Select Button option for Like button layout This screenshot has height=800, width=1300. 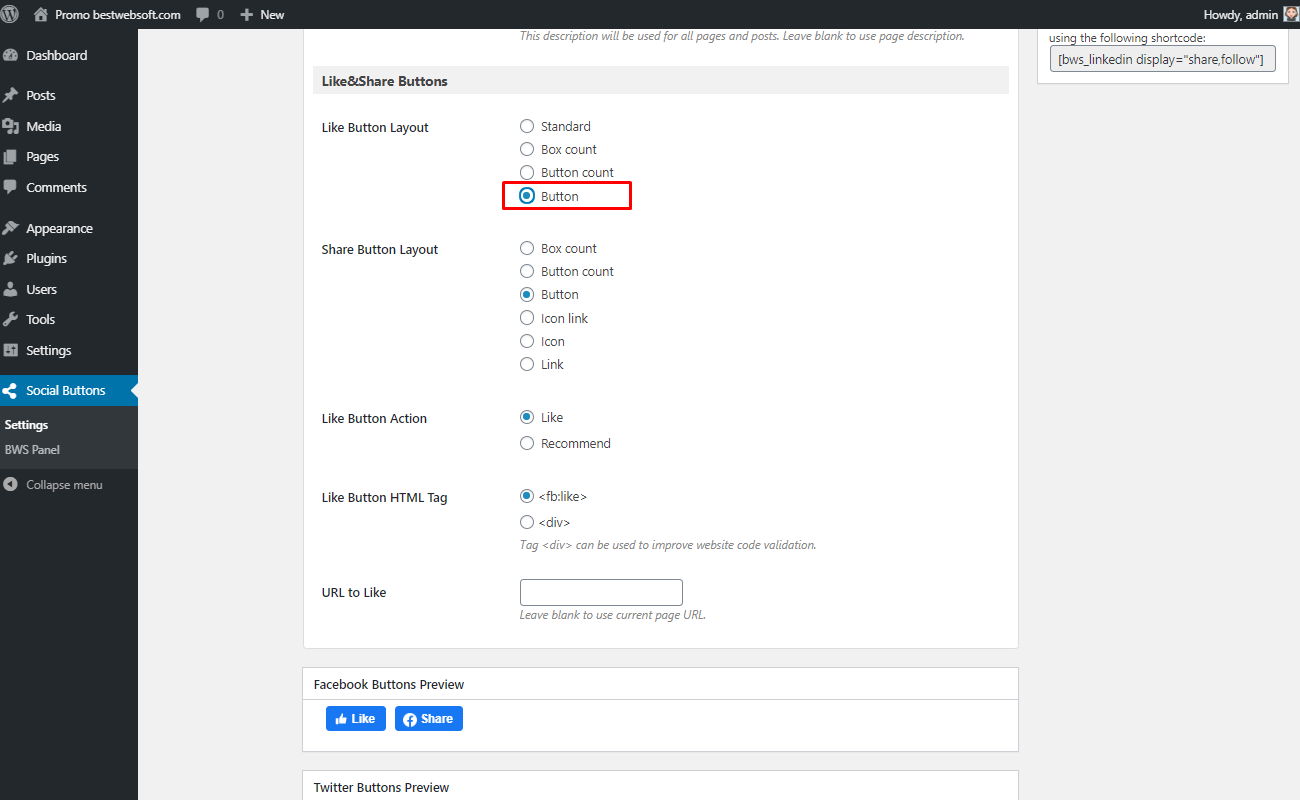(x=527, y=196)
